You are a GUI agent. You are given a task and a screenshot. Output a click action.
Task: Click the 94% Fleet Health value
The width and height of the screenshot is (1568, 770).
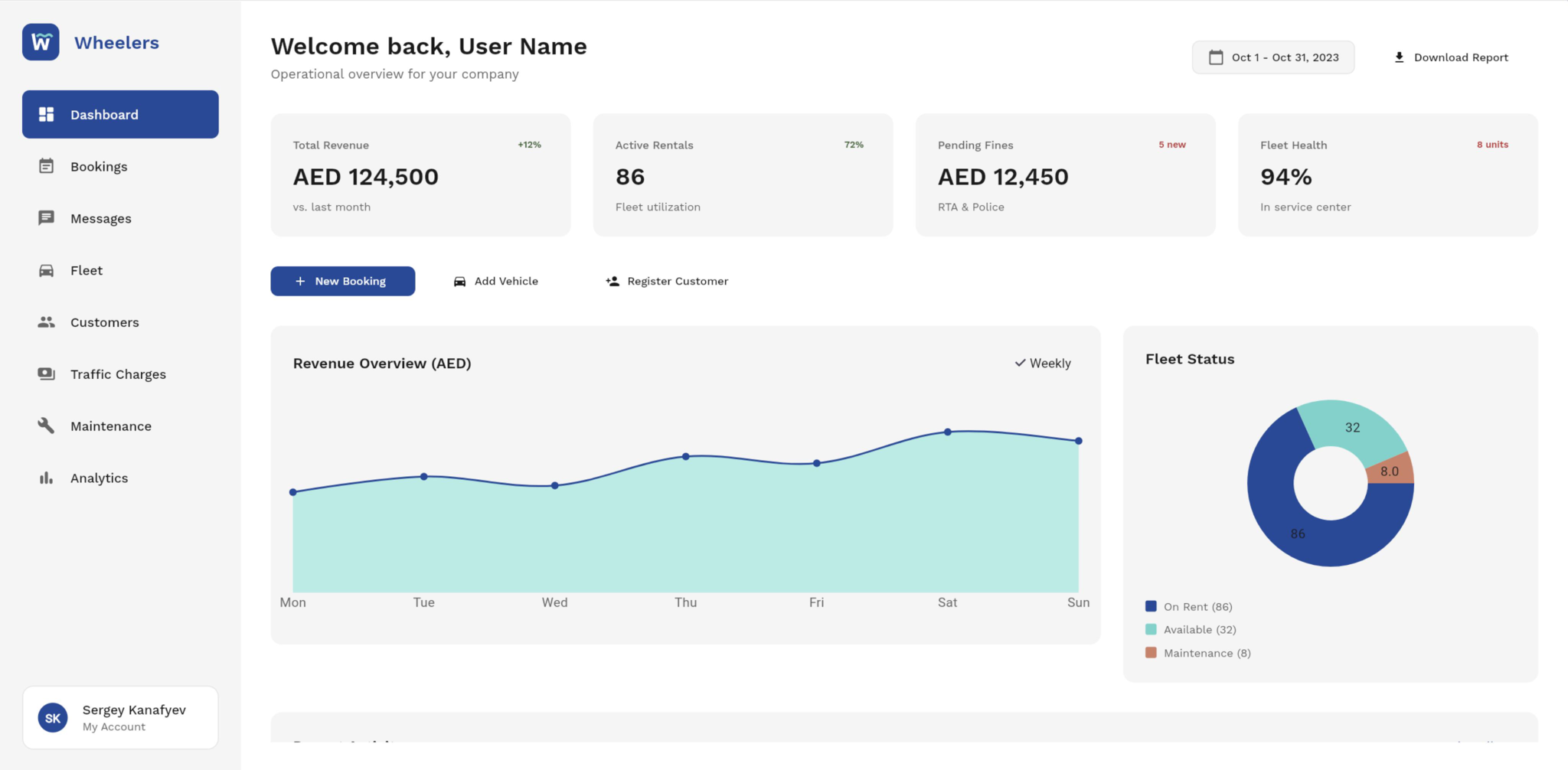(1286, 177)
